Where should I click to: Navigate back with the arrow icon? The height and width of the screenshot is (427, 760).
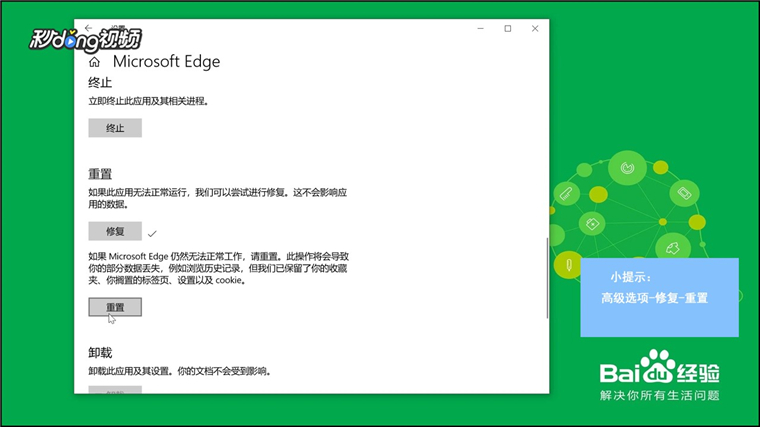click(88, 28)
